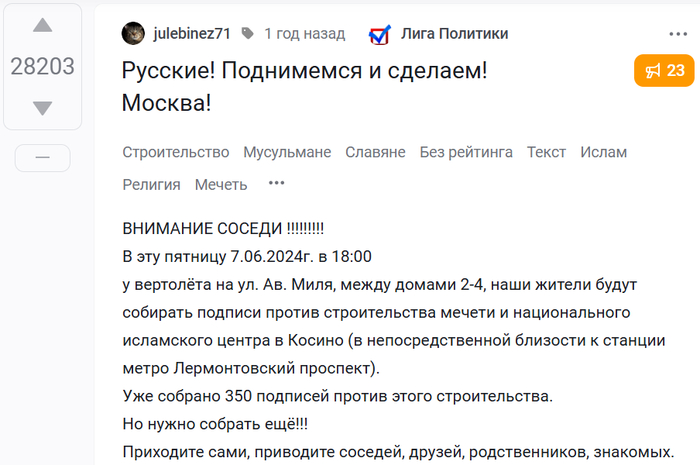Click the tag icon beside julebinez71

pyautogui.click(x=247, y=33)
